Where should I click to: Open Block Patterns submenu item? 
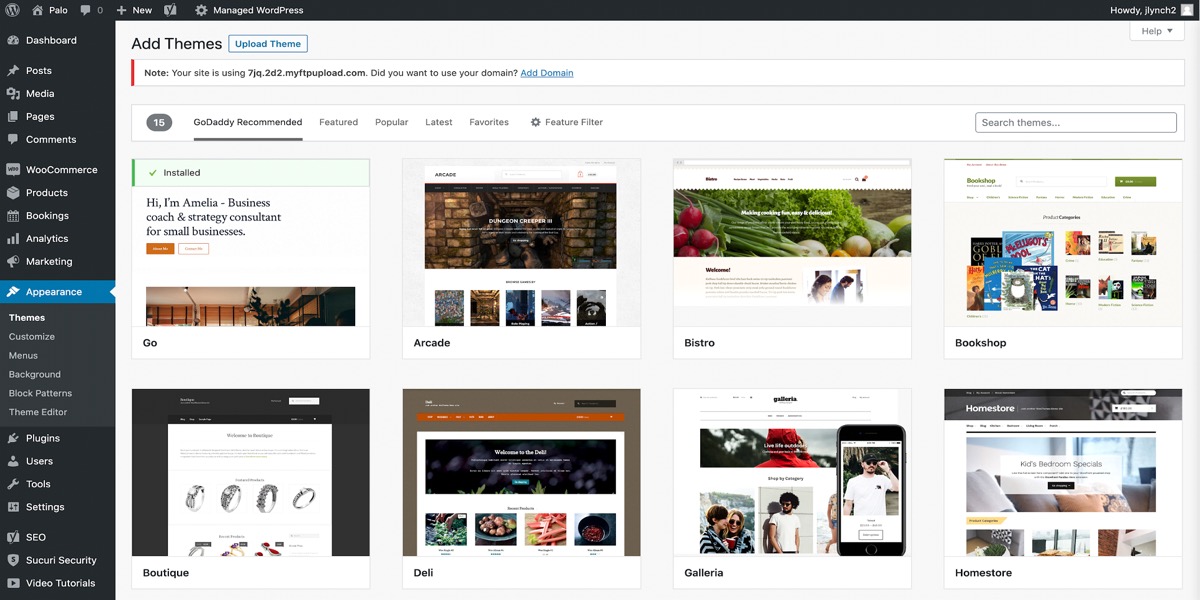[x=40, y=394]
